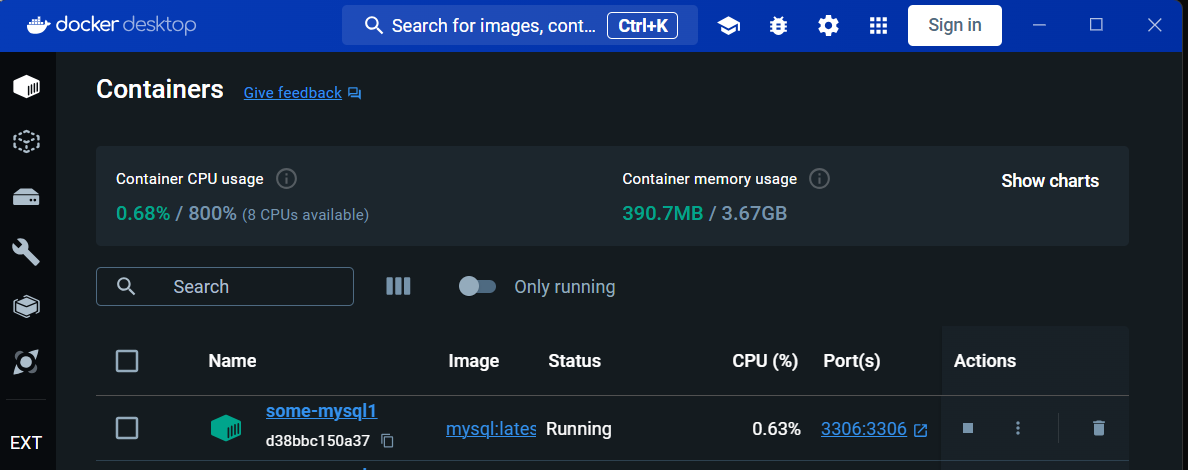The width and height of the screenshot is (1188, 470).
Task: Click the Running status text
Action: (579, 429)
